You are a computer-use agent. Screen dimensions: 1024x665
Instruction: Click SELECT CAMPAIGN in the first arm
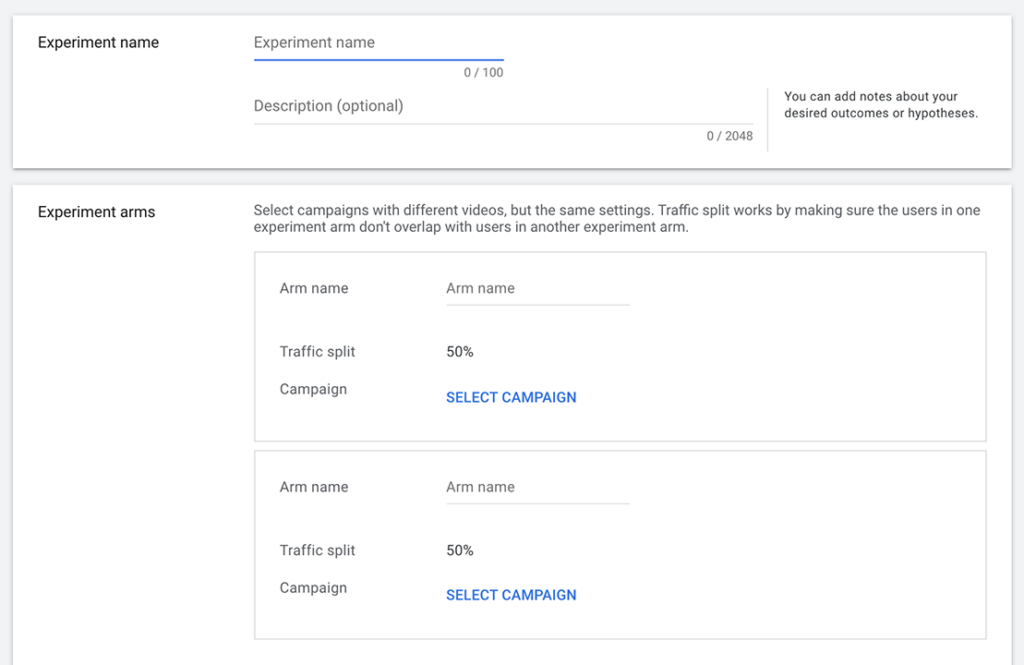click(x=511, y=397)
